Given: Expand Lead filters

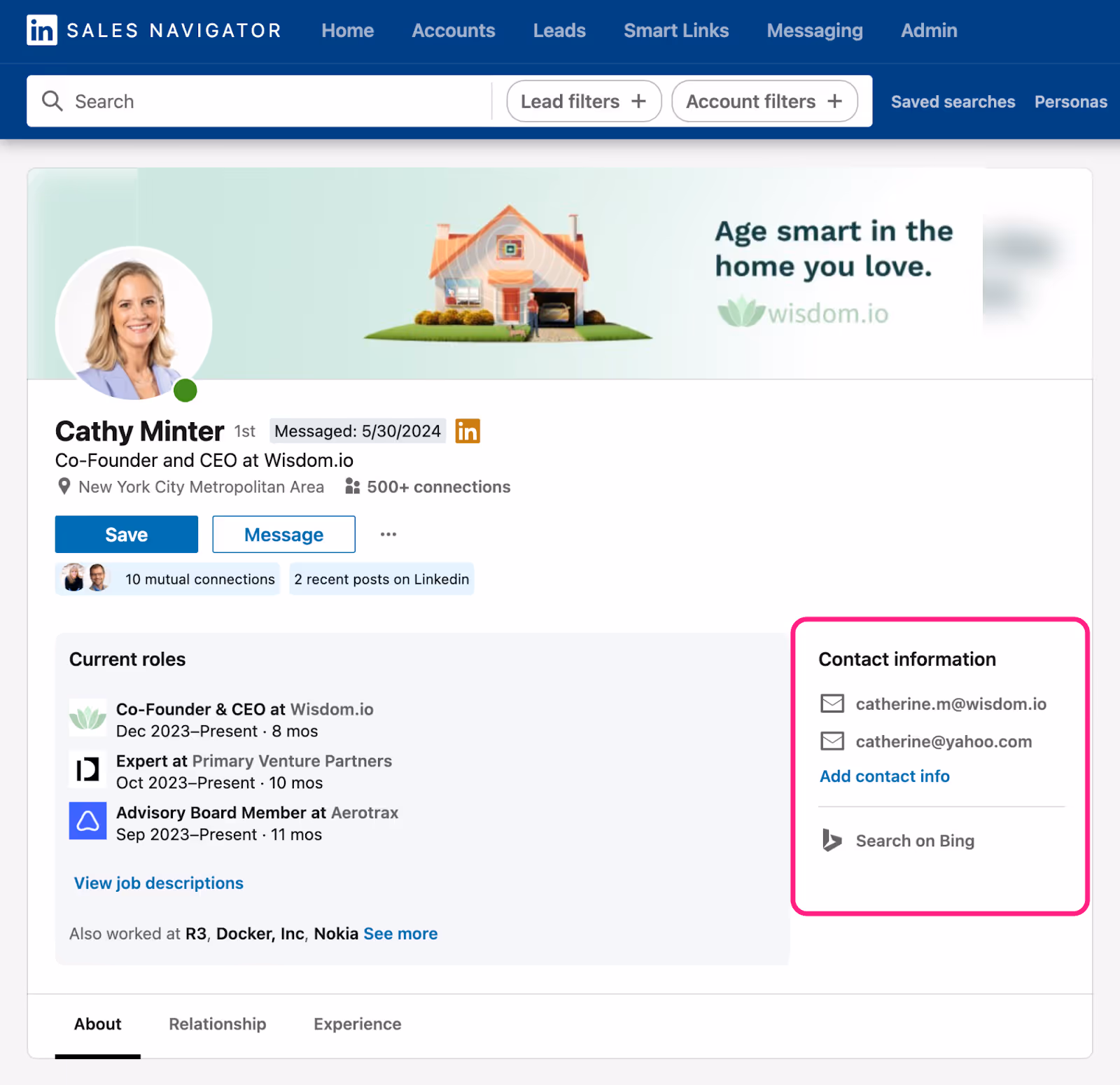Looking at the screenshot, I should tap(584, 101).
